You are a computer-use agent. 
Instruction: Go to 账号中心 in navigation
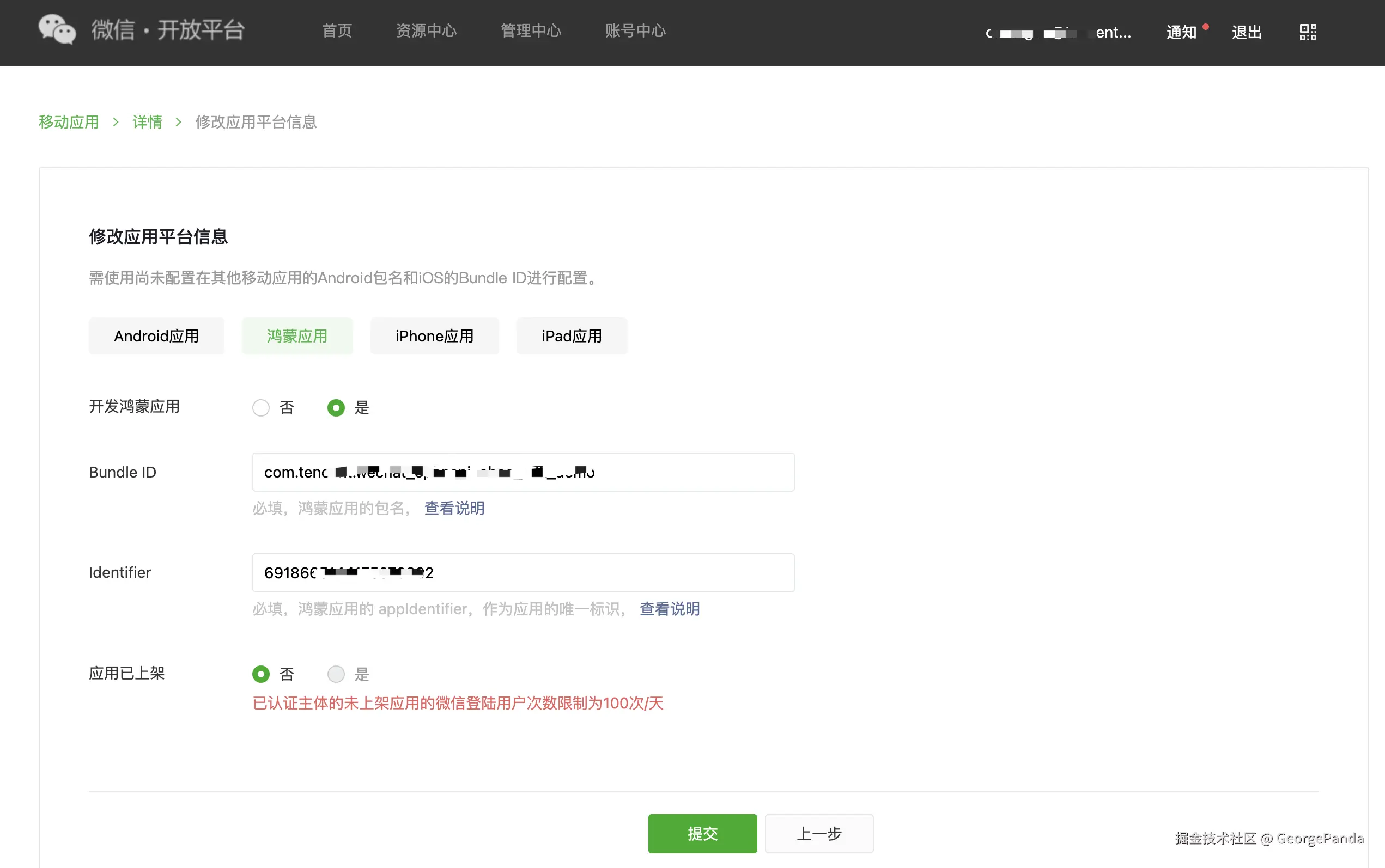[x=635, y=31]
